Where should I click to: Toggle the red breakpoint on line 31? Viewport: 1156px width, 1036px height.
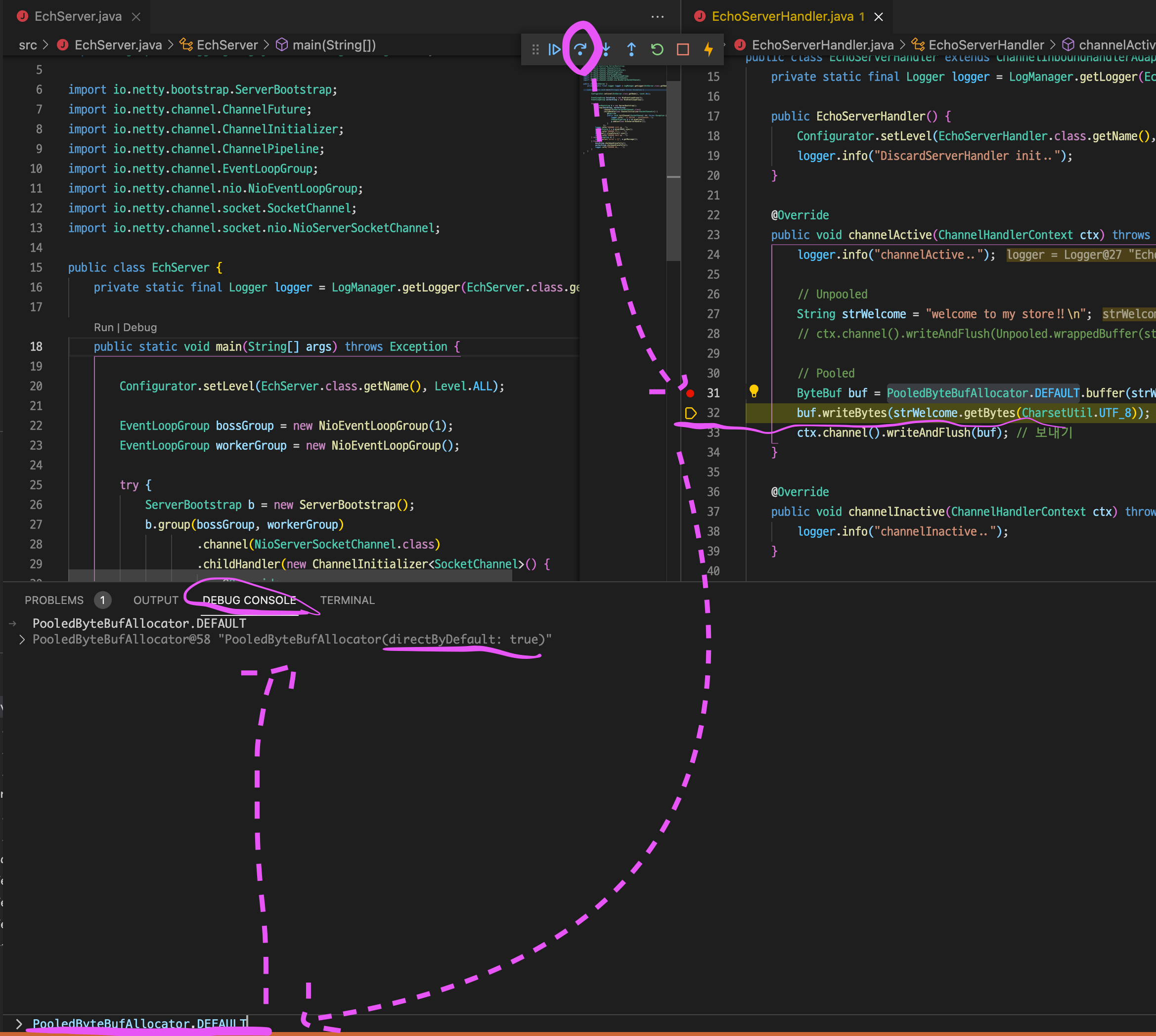(x=690, y=393)
